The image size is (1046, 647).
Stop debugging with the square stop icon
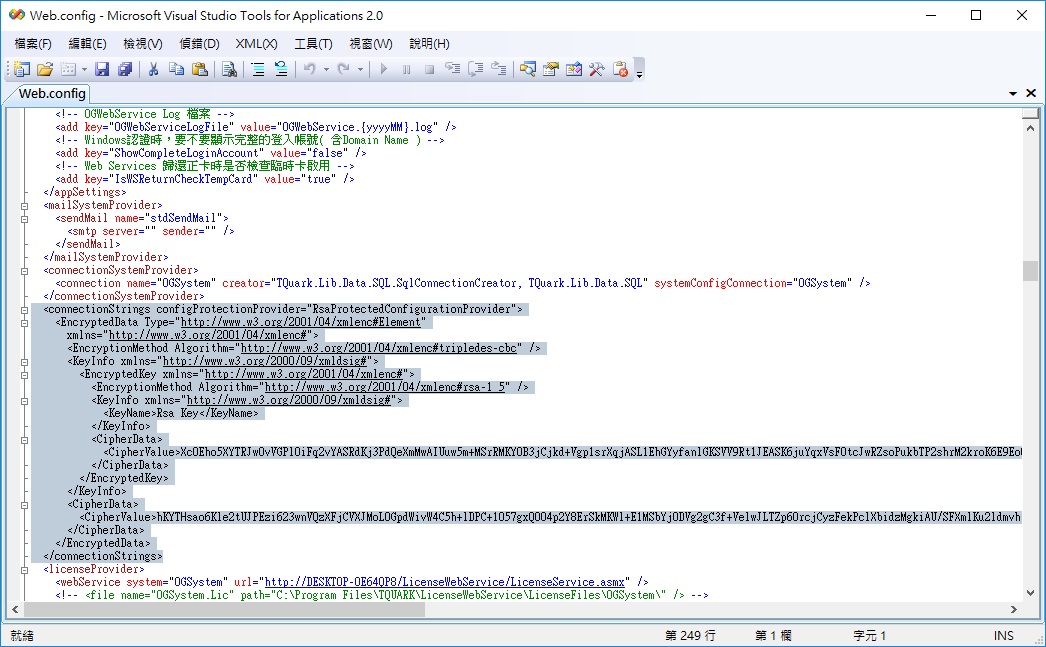(x=430, y=69)
